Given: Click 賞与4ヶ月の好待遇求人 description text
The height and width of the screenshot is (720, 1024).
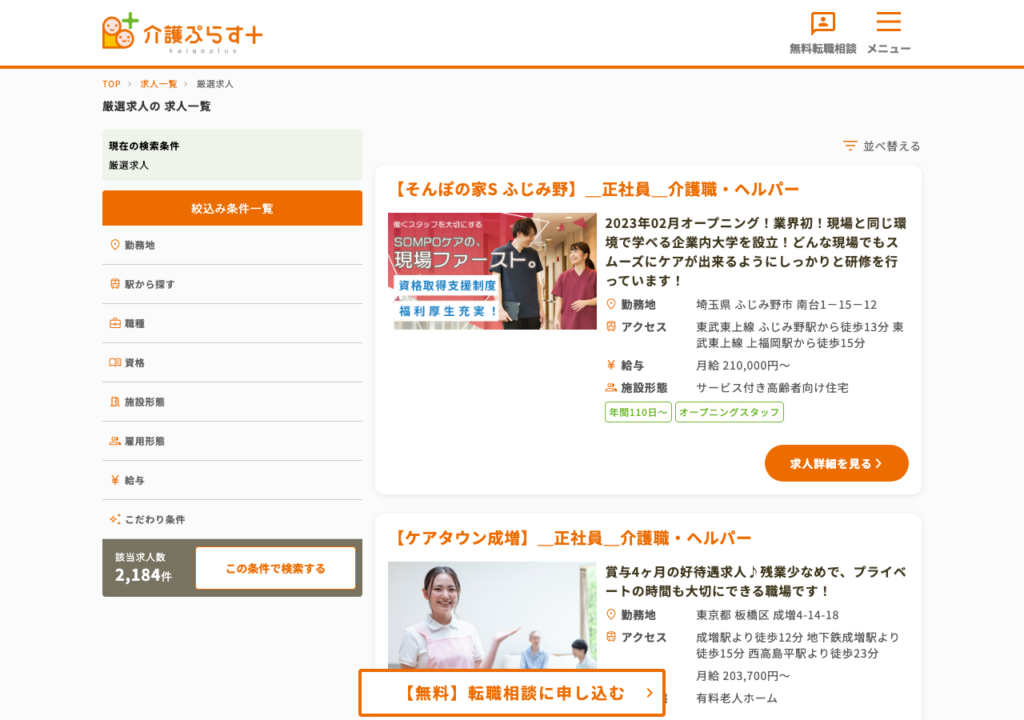Looking at the screenshot, I should 756,581.
